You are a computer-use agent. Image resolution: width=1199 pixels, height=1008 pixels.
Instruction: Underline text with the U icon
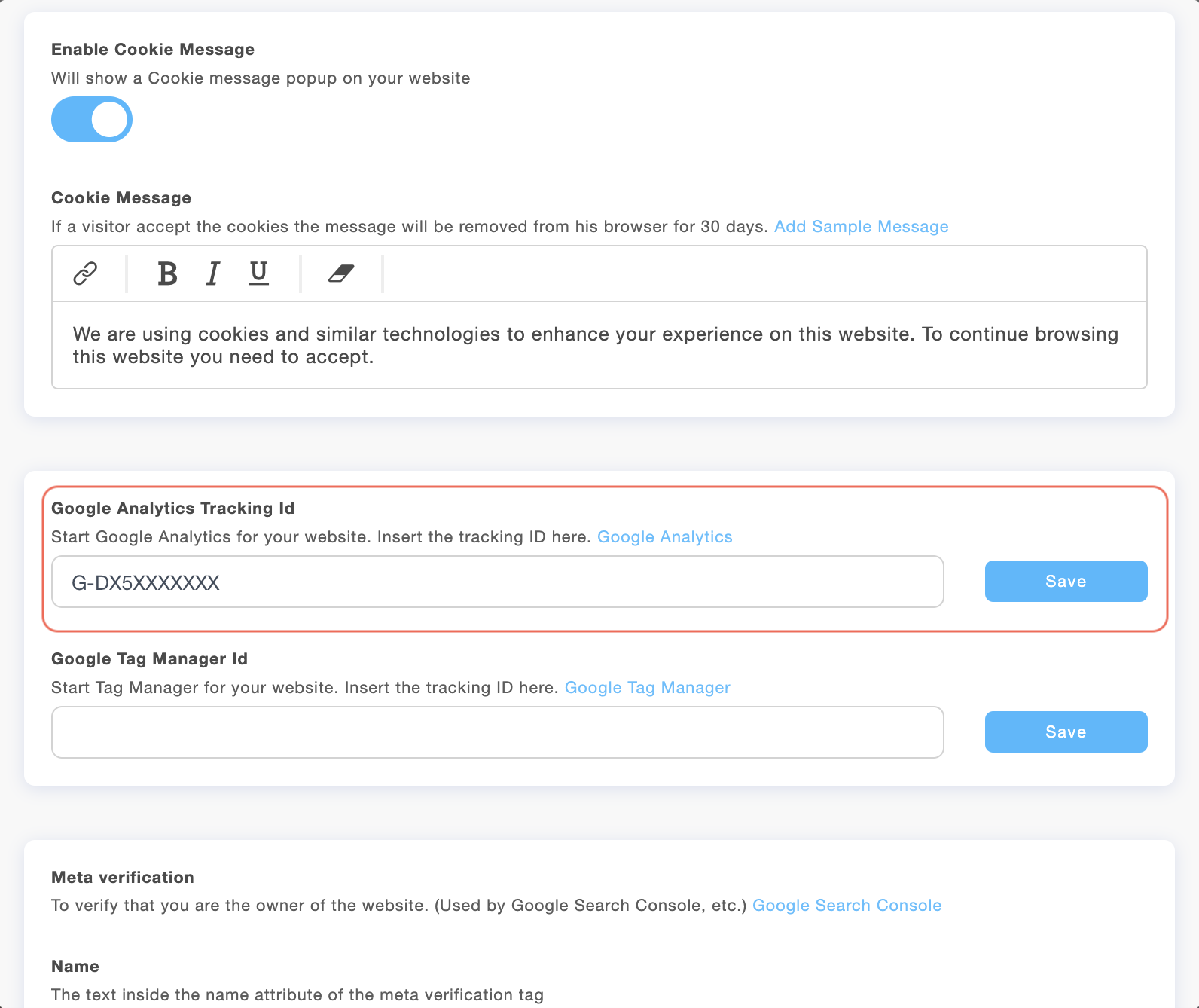(258, 273)
